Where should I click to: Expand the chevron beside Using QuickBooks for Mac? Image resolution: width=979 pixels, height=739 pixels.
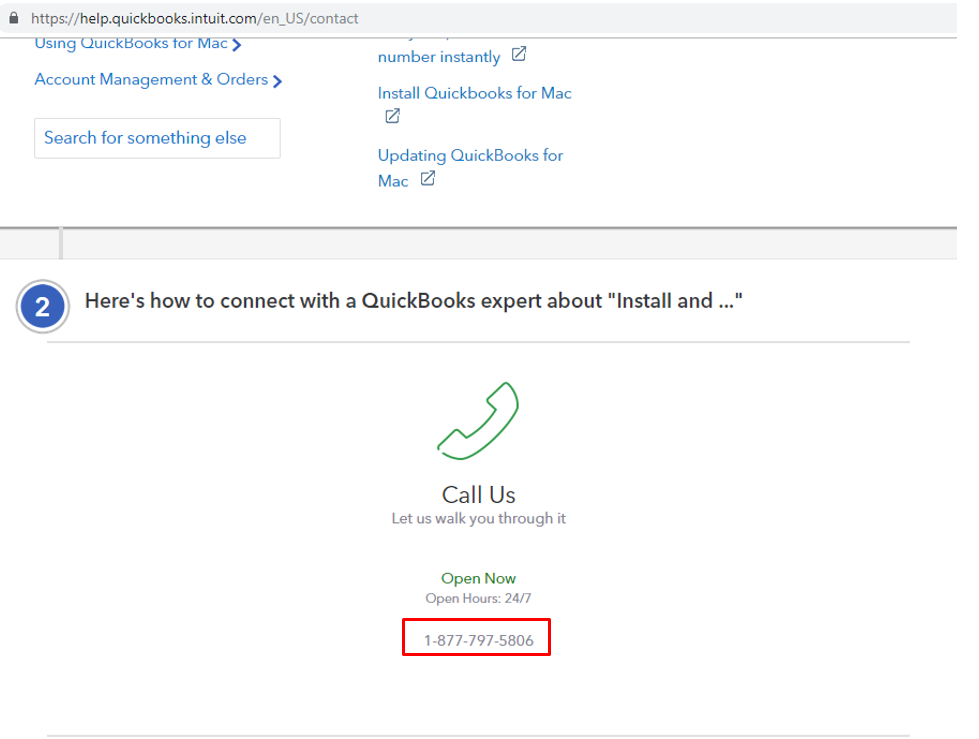click(237, 45)
